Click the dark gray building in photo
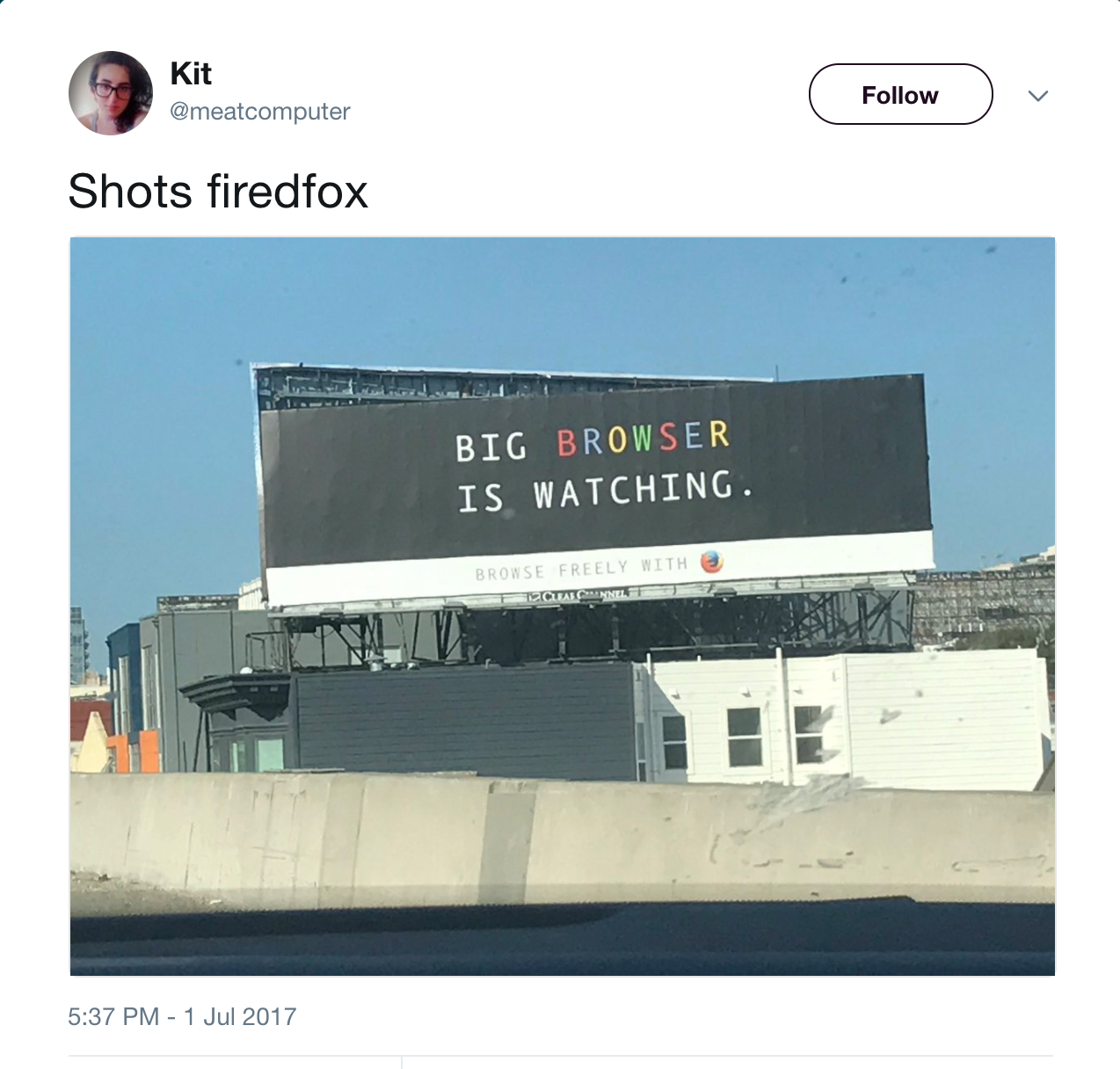 [464, 721]
